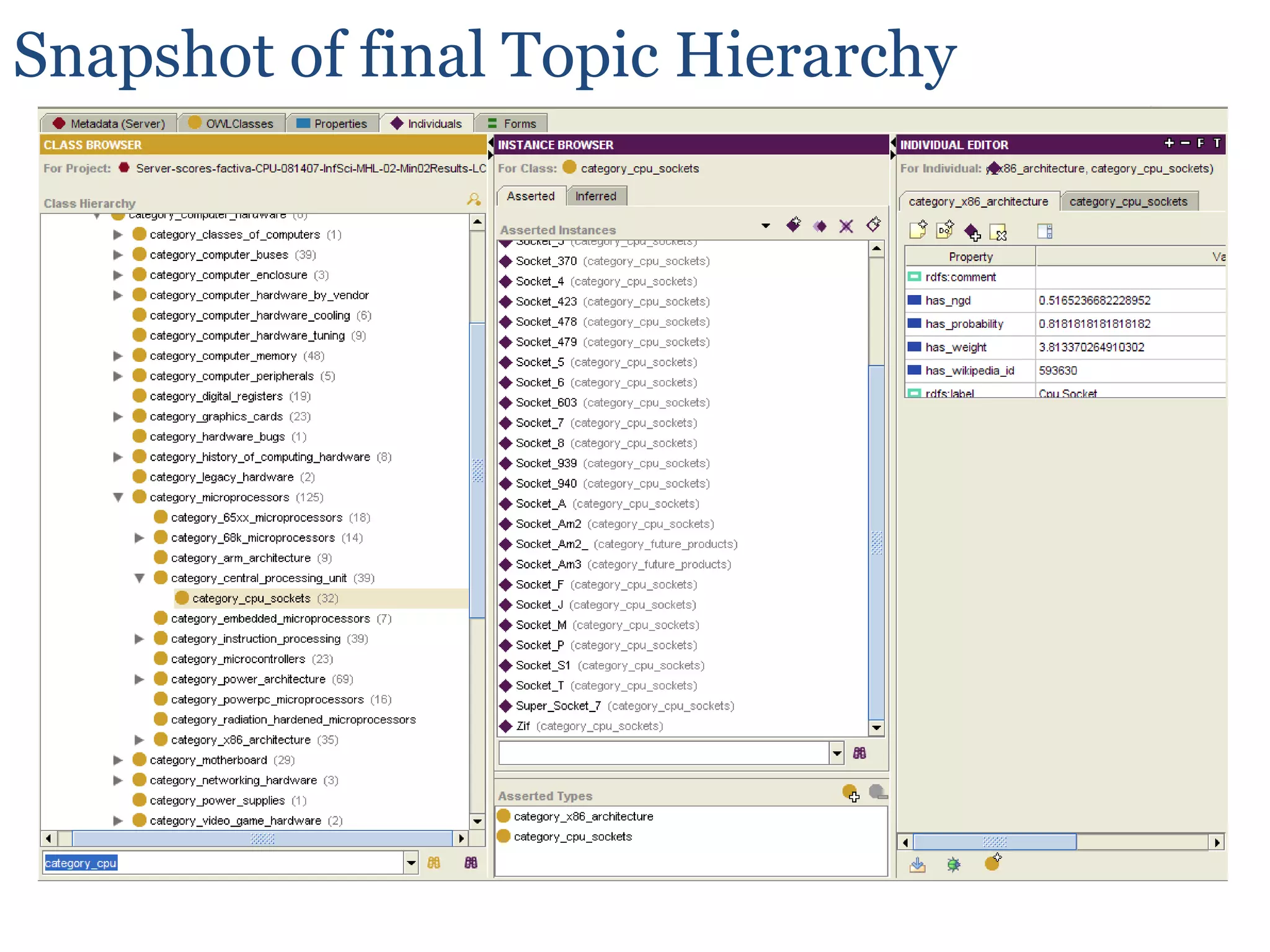Screen dimensions: 1270x952
Task: Select Socket_Am3 instance
Action: point(549,565)
